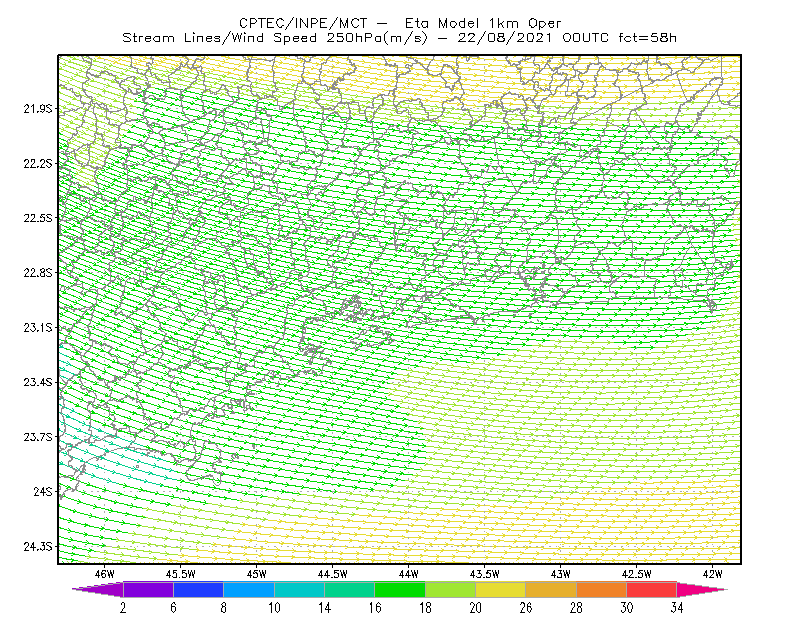Image resolution: width=800 pixels, height=618 pixels.
Task: Select the teal-green 14-16 legend swatch
Action: pos(349,589)
